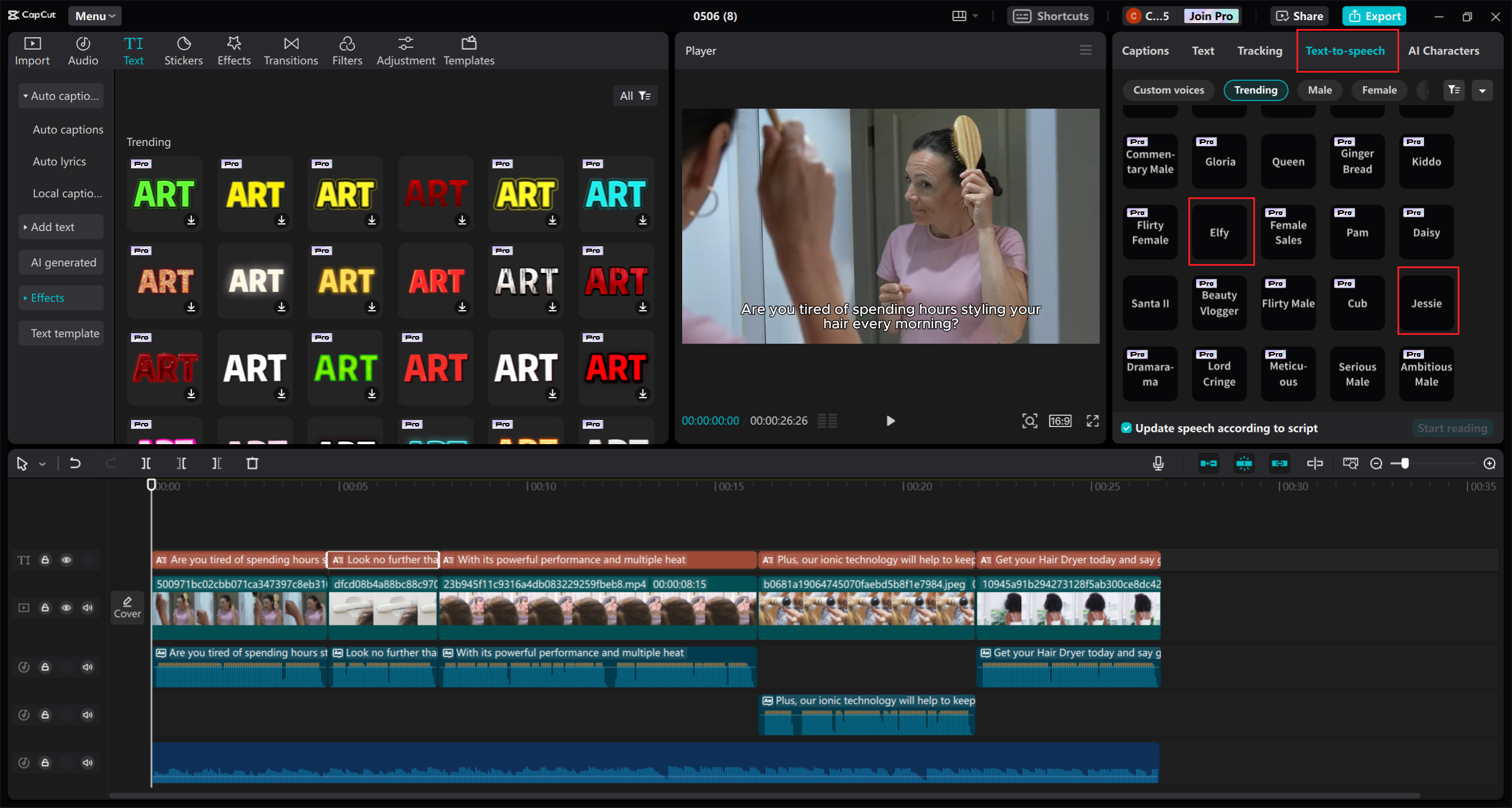Viewport: 1512px width, 808px height.
Task: Open the Audio panel
Action: 83,51
